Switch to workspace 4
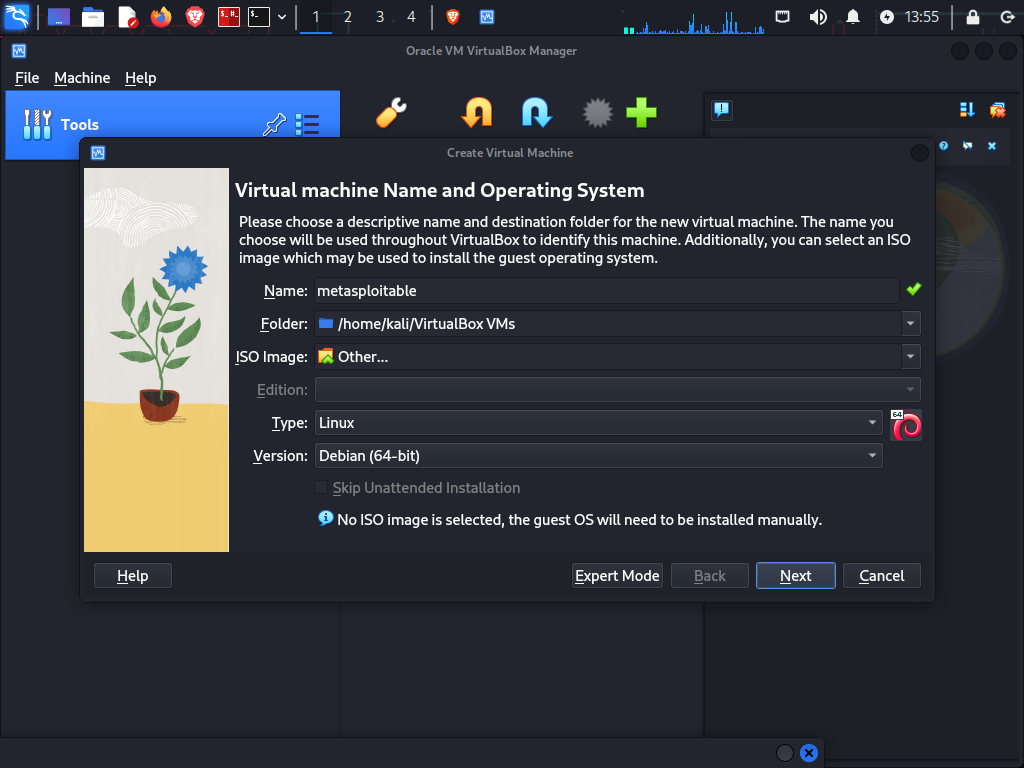 (x=411, y=17)
